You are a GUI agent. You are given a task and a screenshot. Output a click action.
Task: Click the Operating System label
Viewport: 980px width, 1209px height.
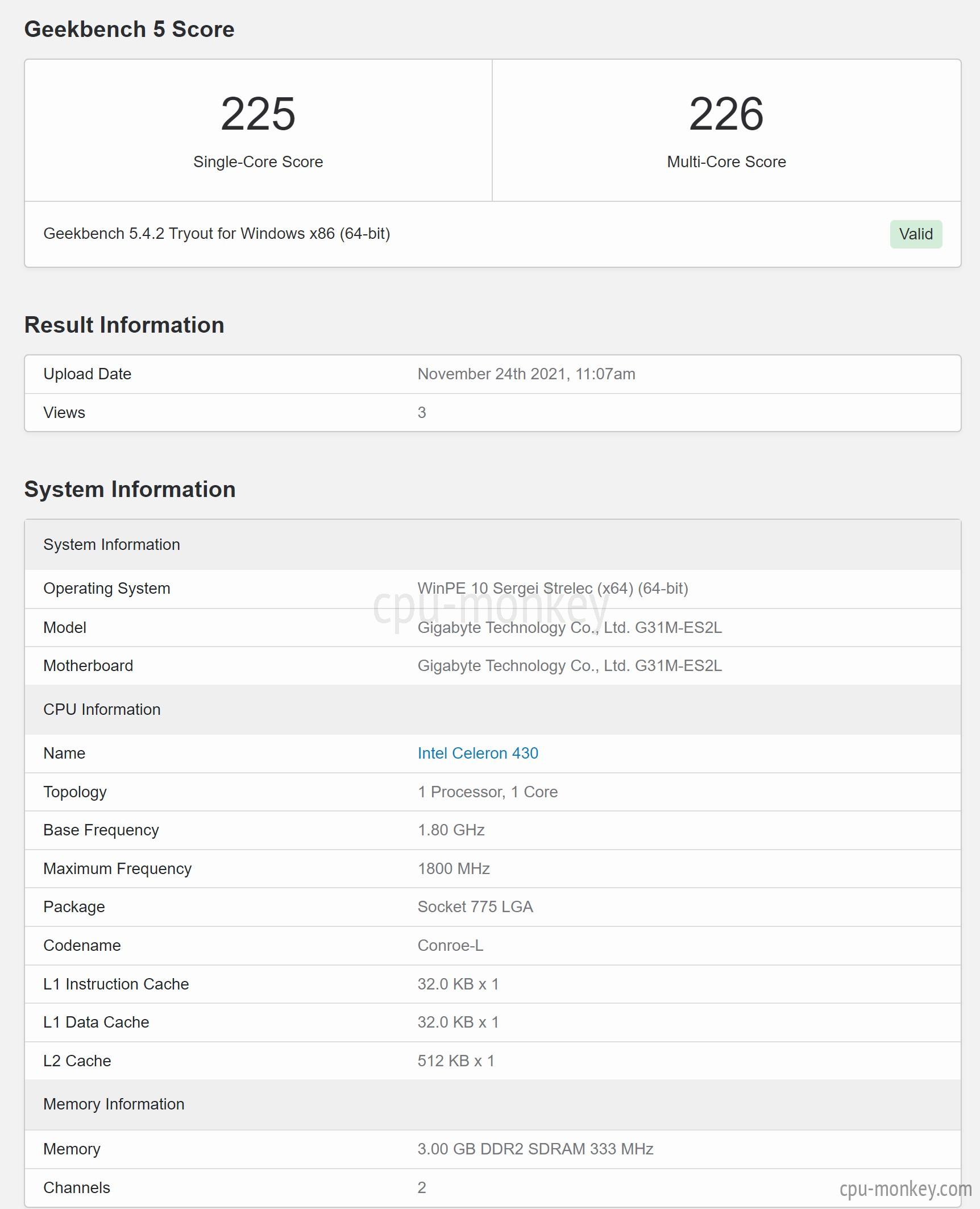[x=107, y=589]
